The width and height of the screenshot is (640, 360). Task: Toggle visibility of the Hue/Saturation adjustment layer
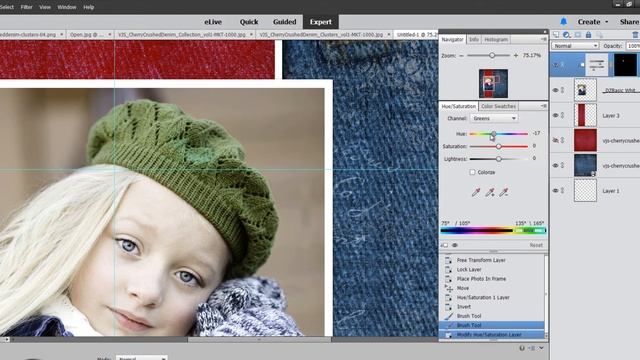point(556,65)
